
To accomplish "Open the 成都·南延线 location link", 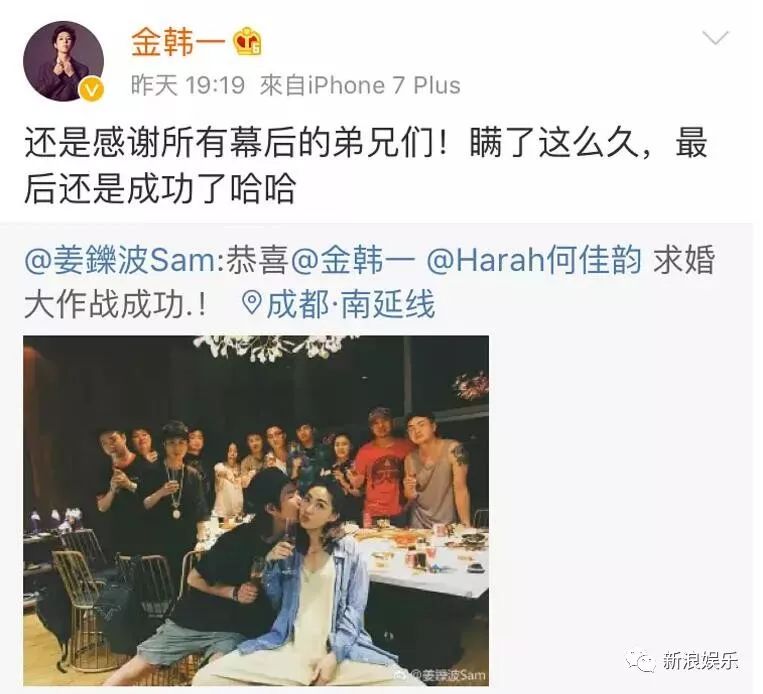I will 350,305.
